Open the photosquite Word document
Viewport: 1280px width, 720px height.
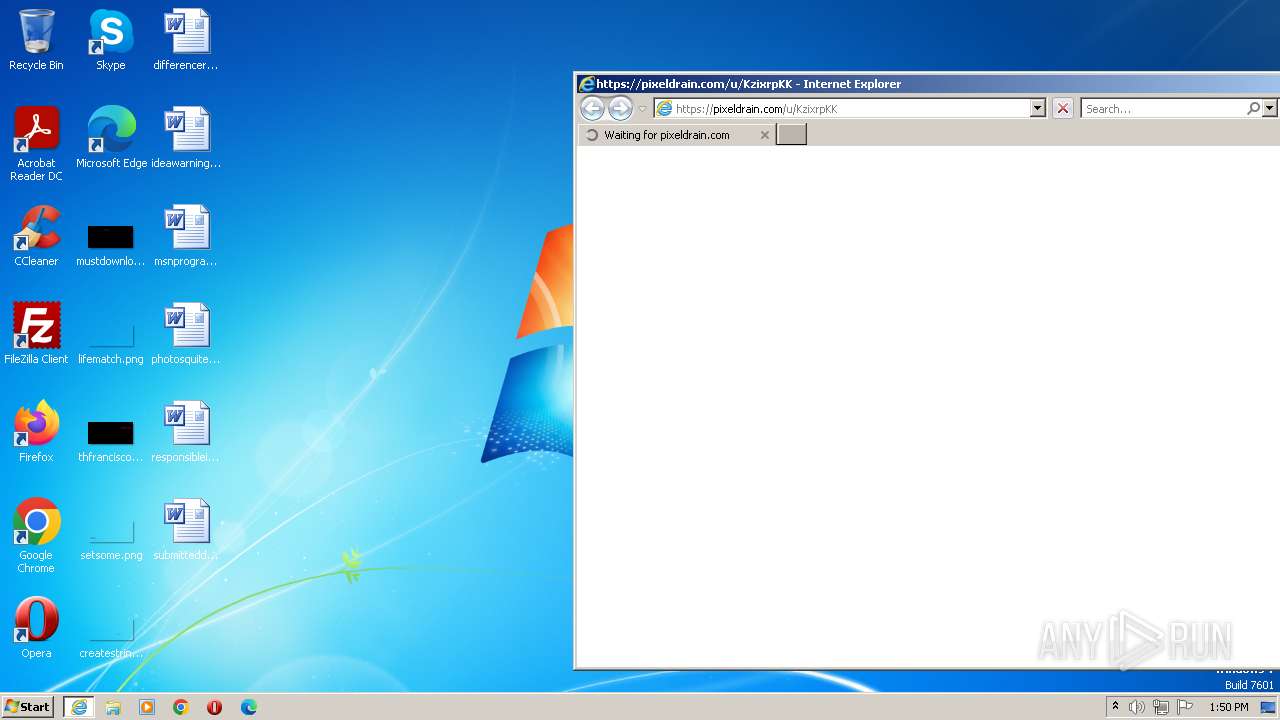[186, 334]
